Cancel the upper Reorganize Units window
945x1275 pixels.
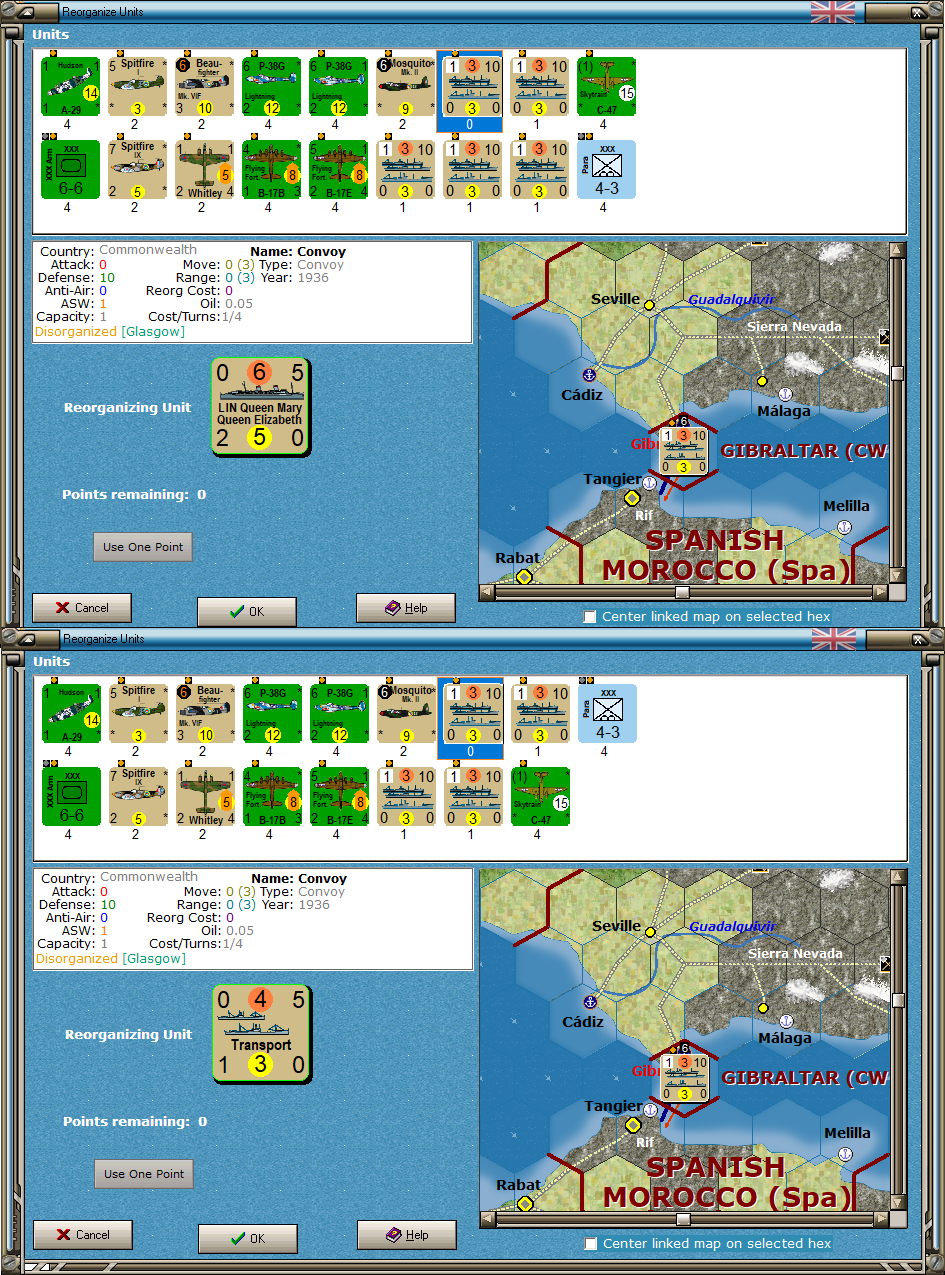[x=82, y=607]
